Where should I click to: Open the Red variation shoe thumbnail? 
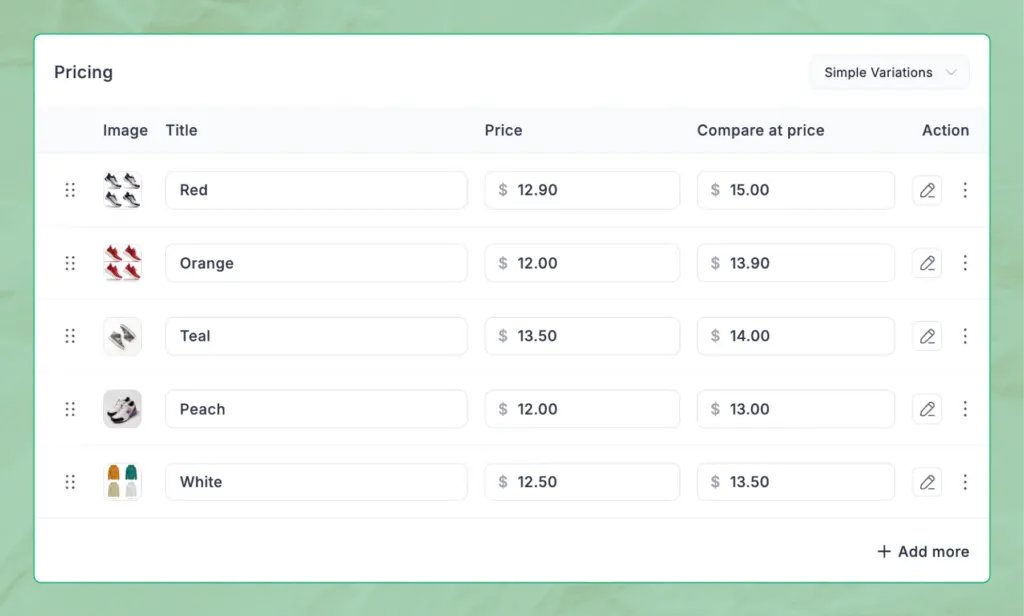pos(122,190)
